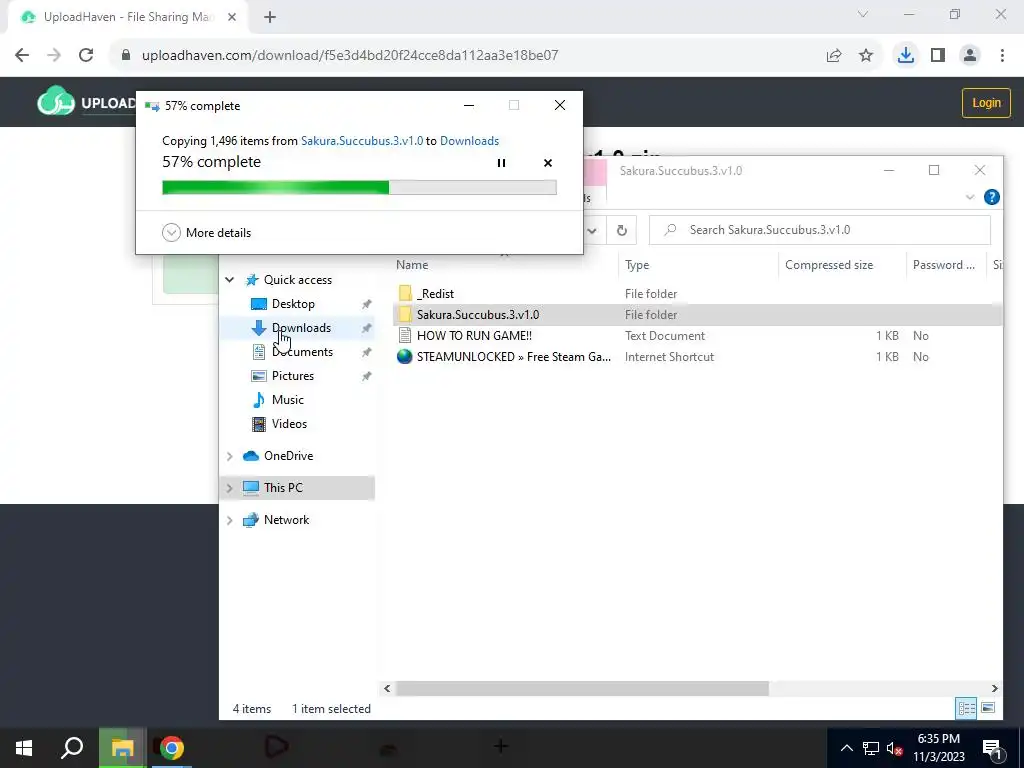Bookmark this page with the star
Image resolution: width=1024 pixels, height=768 pixels.
coord(866,56)
